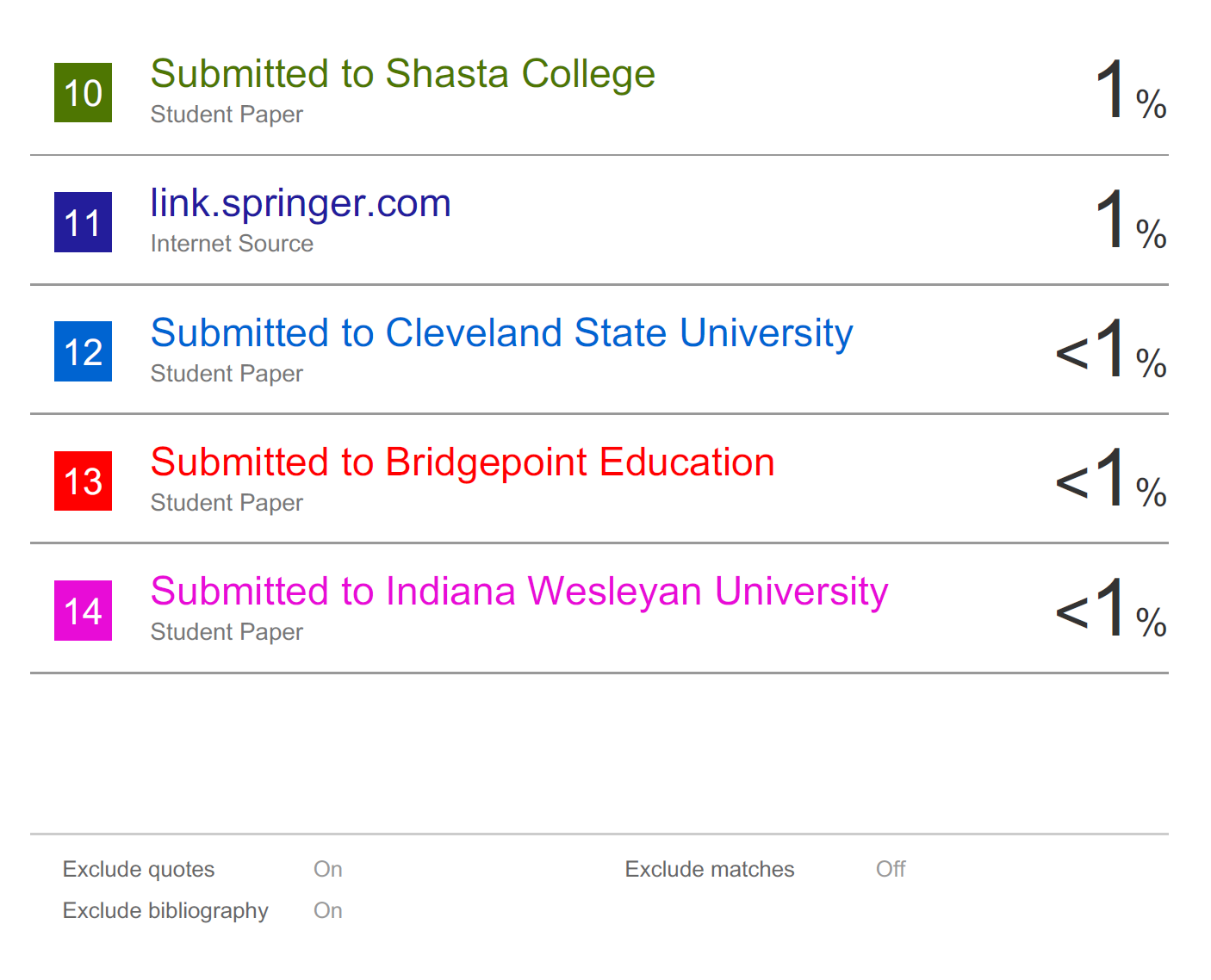Screen dimensions: 1211x980
Task: Toggle the Exclude quotes On setting
Action: tap(328, 869)
